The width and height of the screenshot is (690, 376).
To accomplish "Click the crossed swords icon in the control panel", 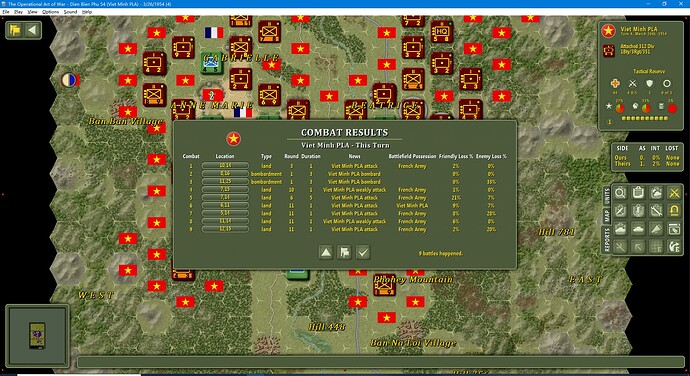I will pyautogui.click(x=674, y=192).
